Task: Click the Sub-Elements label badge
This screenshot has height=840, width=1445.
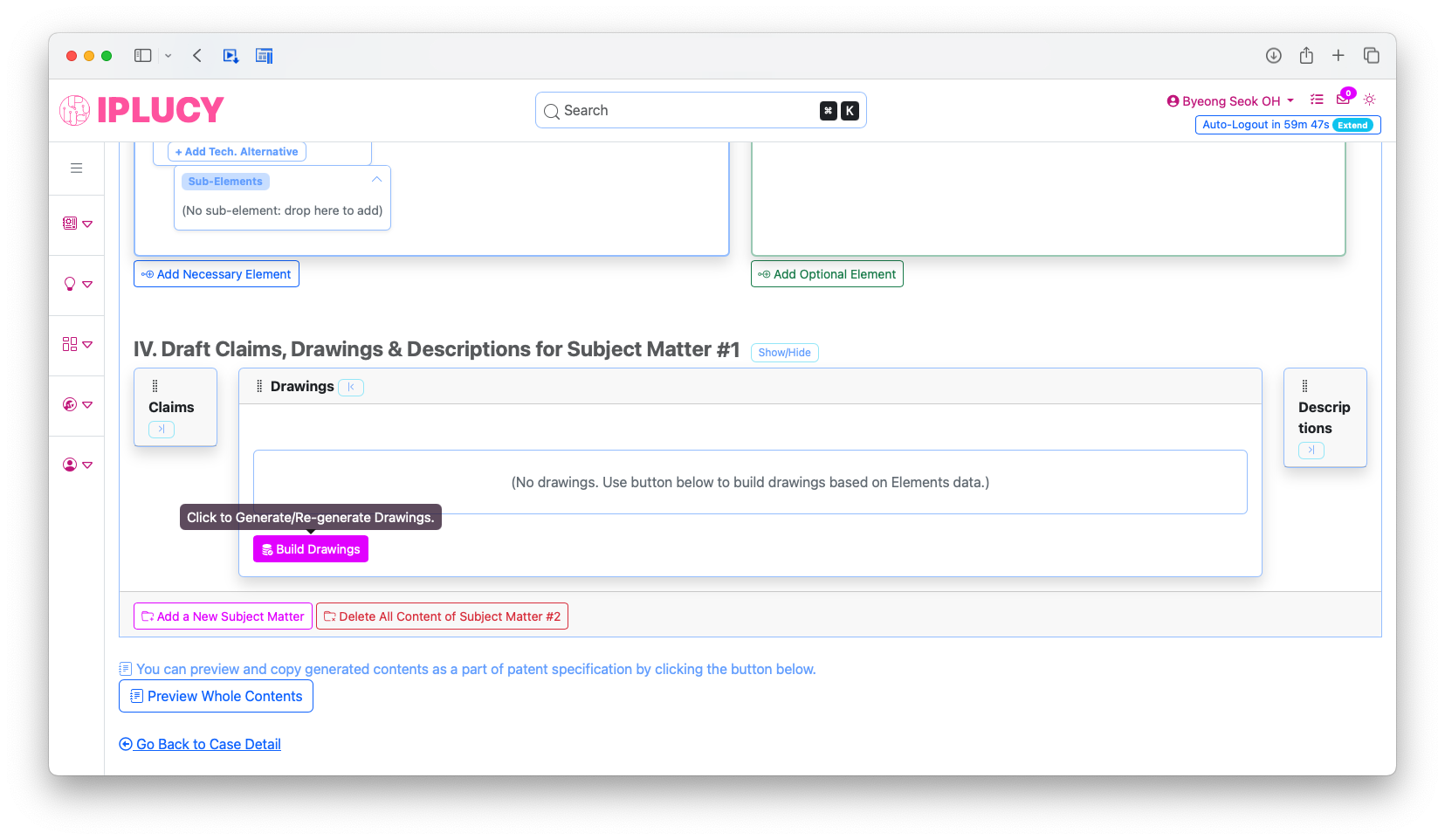Action: tap(225, 182)
